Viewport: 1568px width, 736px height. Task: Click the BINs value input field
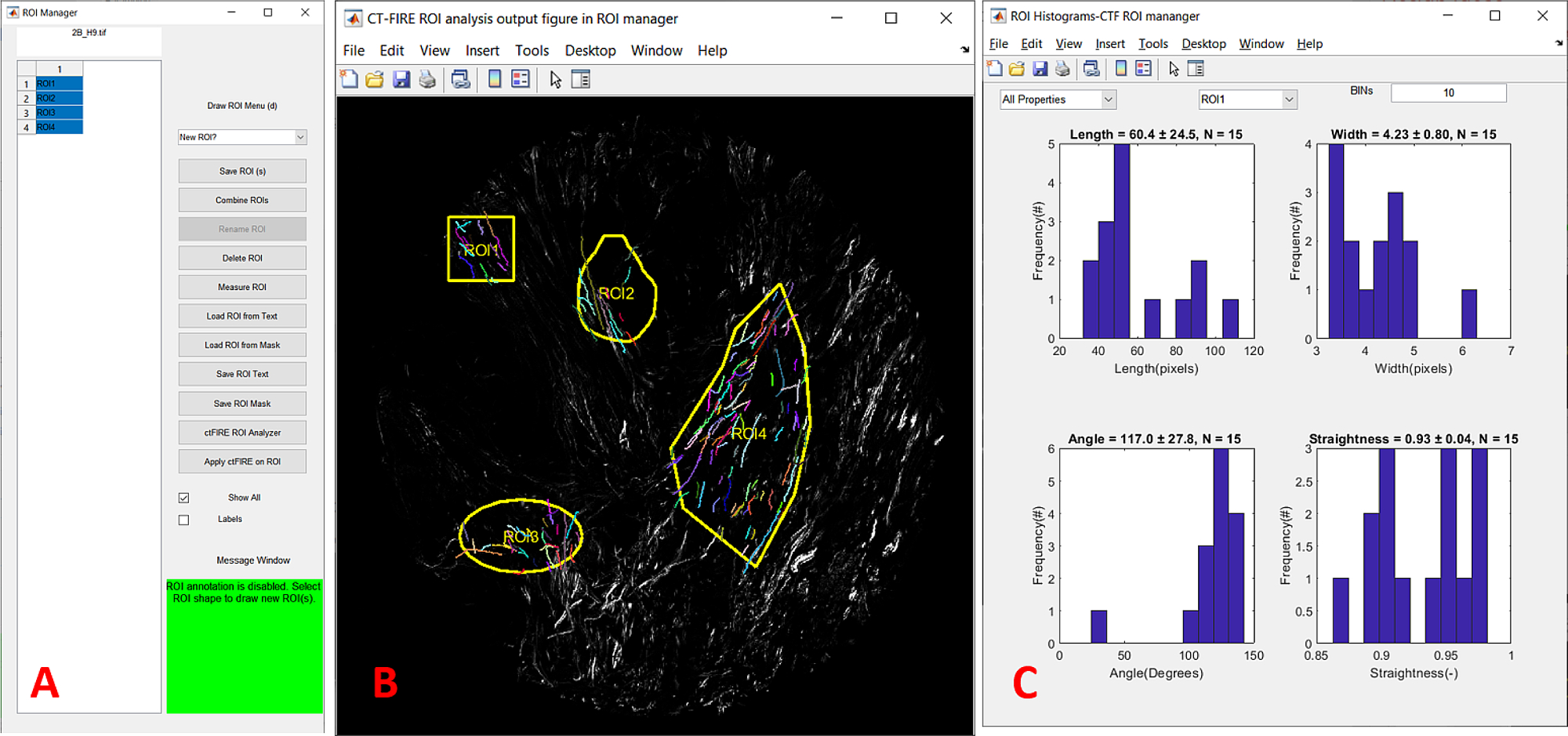point(1448,93)
